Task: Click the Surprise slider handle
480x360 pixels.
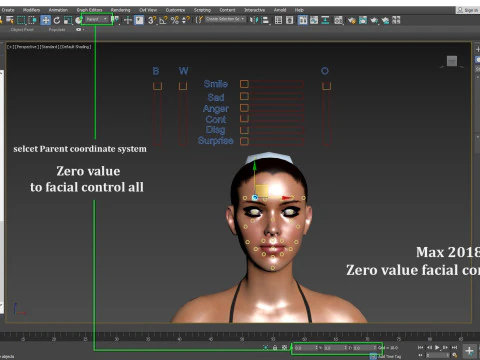Action: click(244, 141)
